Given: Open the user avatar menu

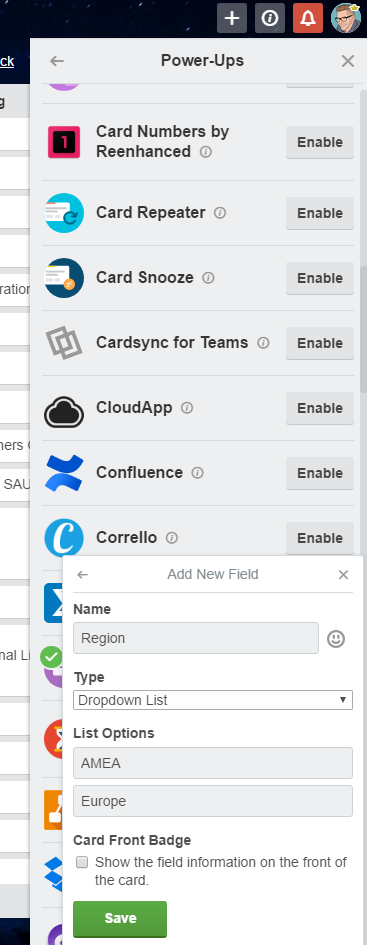Looking at the screenshot, I should pyautogui.click(x=346, y=18).
